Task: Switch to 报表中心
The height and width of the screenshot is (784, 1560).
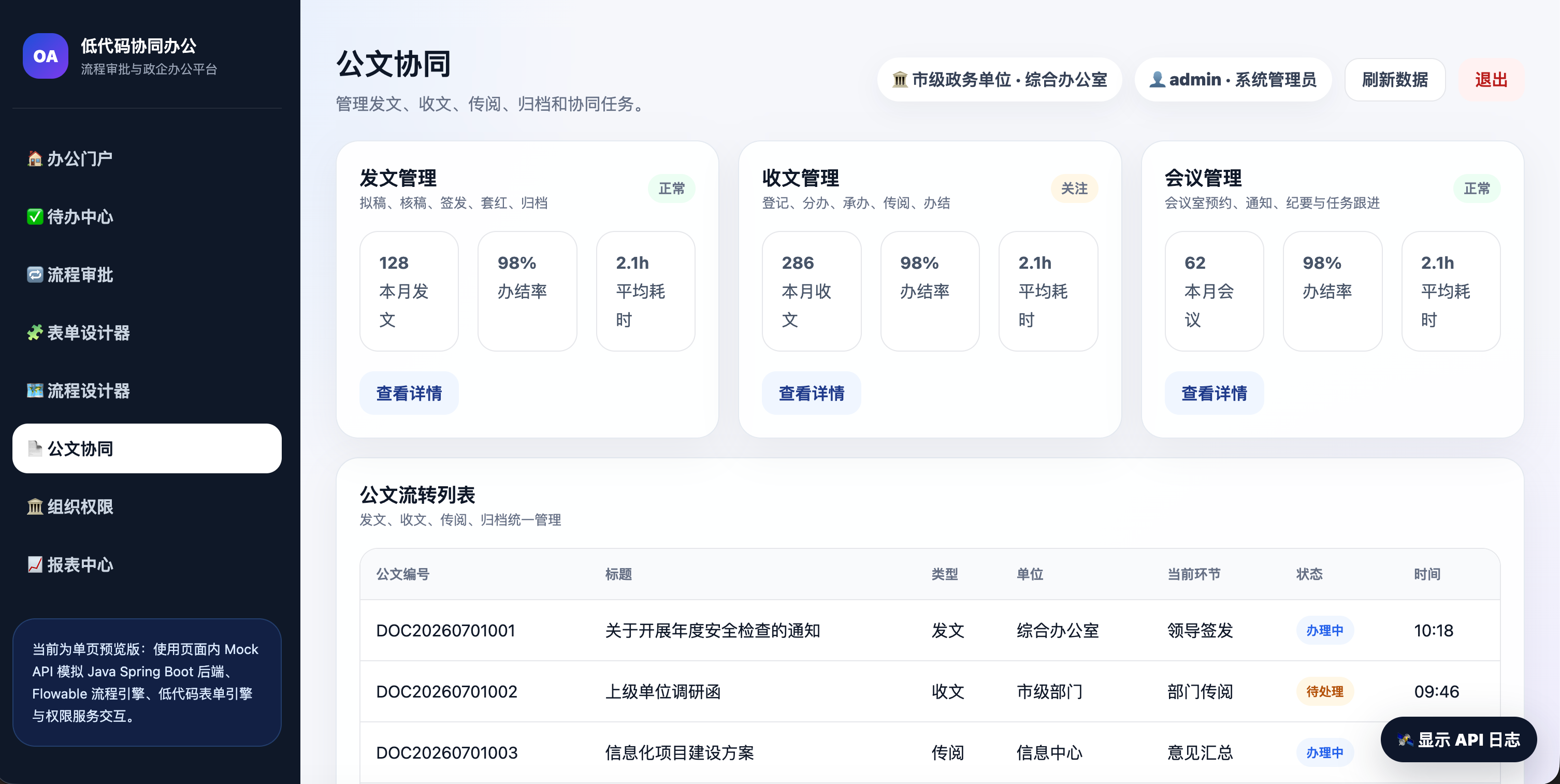Action: [147, 565]
